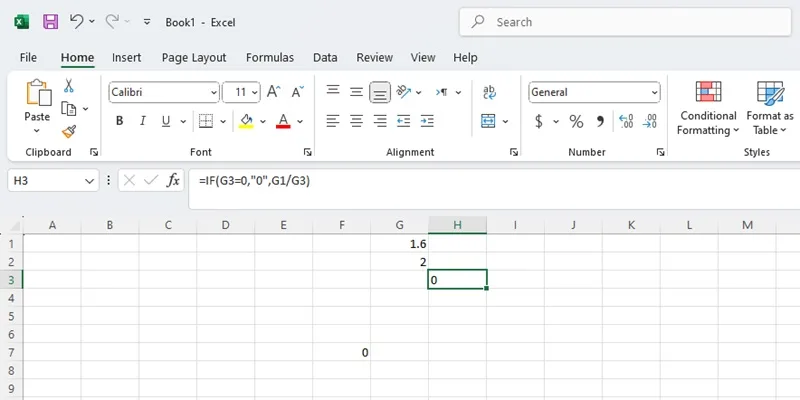Switch to the Formulas tab
This screenshot has width=800, height=400.
click(x=270, y=58)
